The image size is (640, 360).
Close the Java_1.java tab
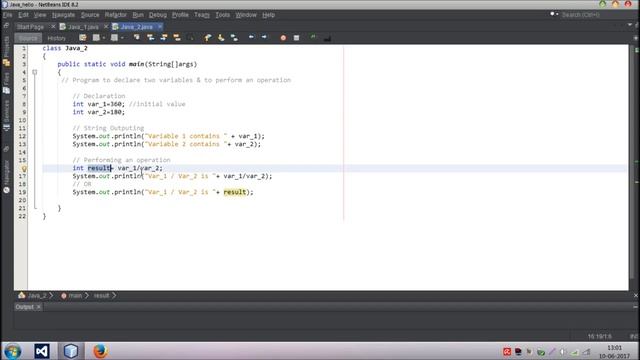pos(106,27)
